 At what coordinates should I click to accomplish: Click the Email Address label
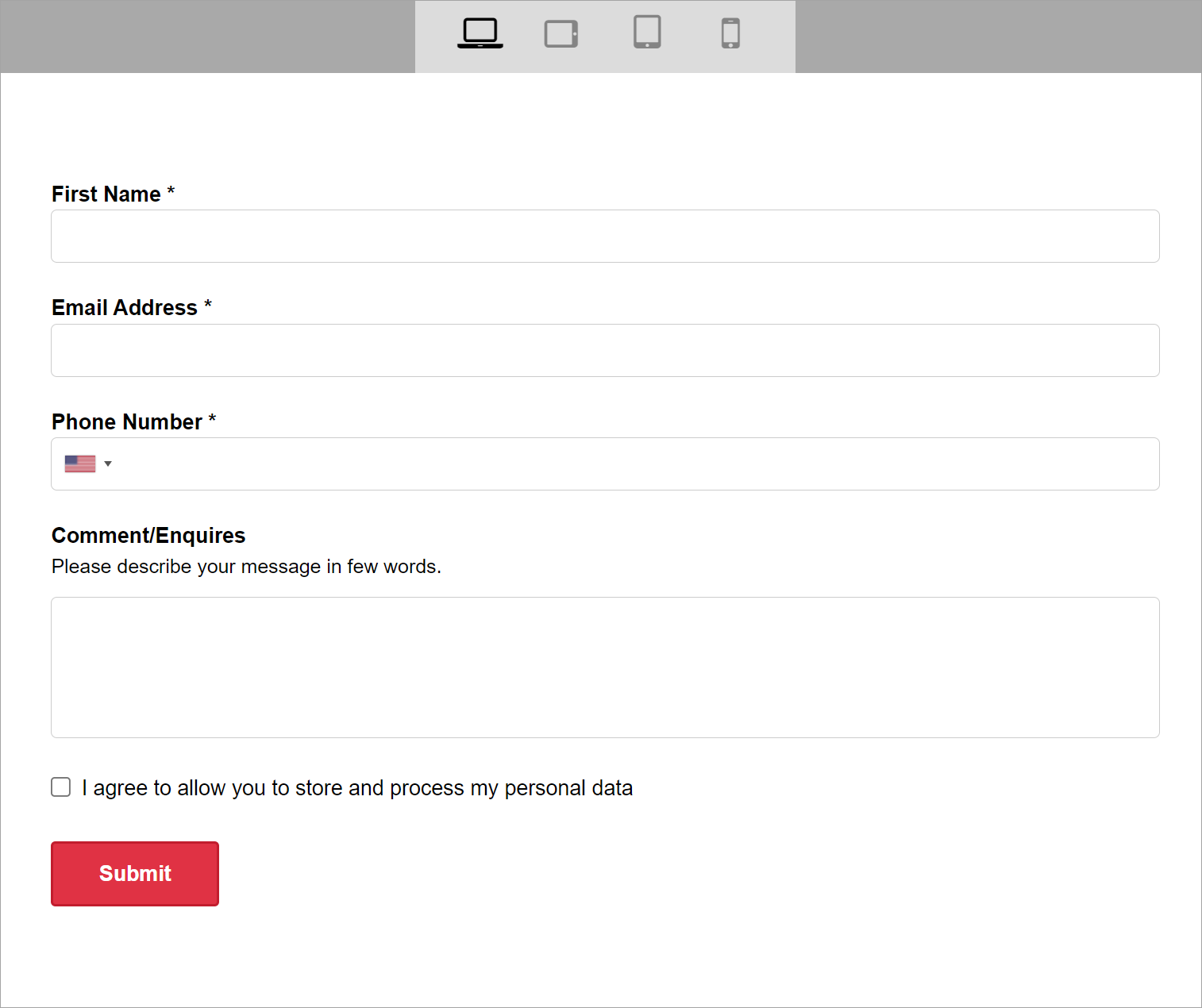[x=125, y=308]
